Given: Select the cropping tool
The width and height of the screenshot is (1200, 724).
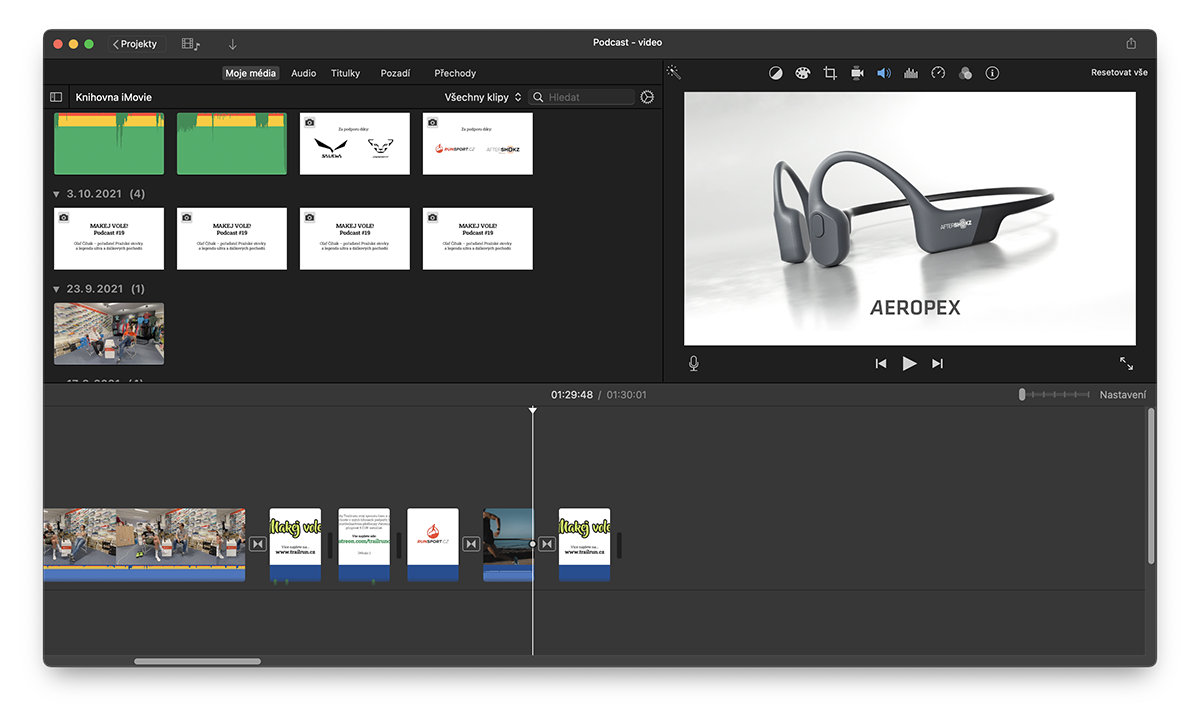Looking at the screenshot, I should pyautogui.click(x=830, y=73).
